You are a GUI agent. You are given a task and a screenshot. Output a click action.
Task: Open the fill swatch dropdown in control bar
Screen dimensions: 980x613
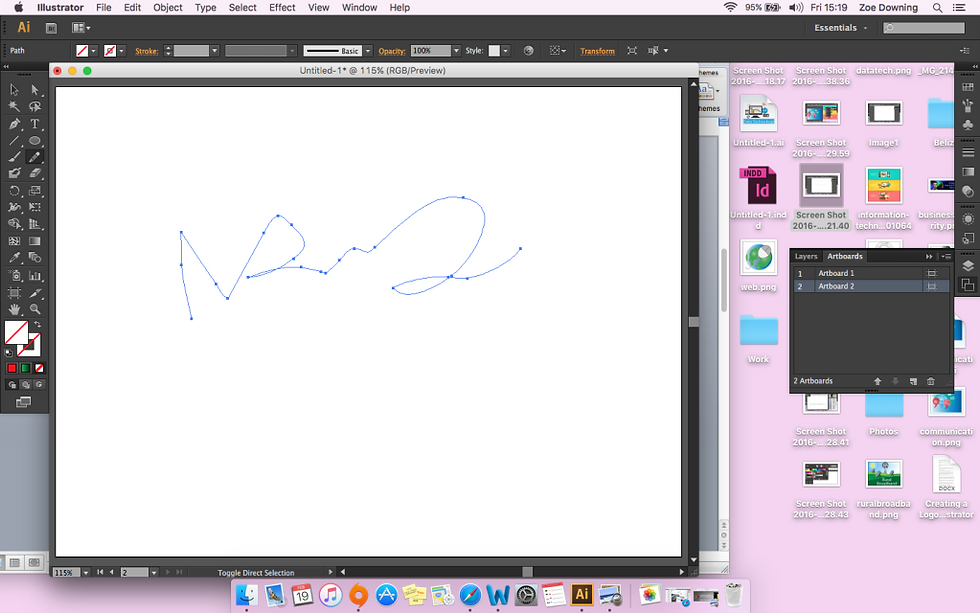pyautogui.click(x=94, y=51)
